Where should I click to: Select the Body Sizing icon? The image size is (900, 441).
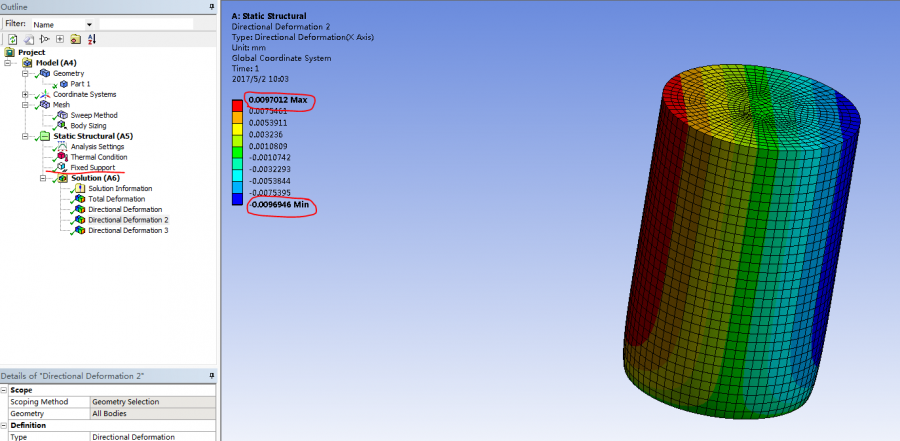pyautogui.click(x=63, y=125)
